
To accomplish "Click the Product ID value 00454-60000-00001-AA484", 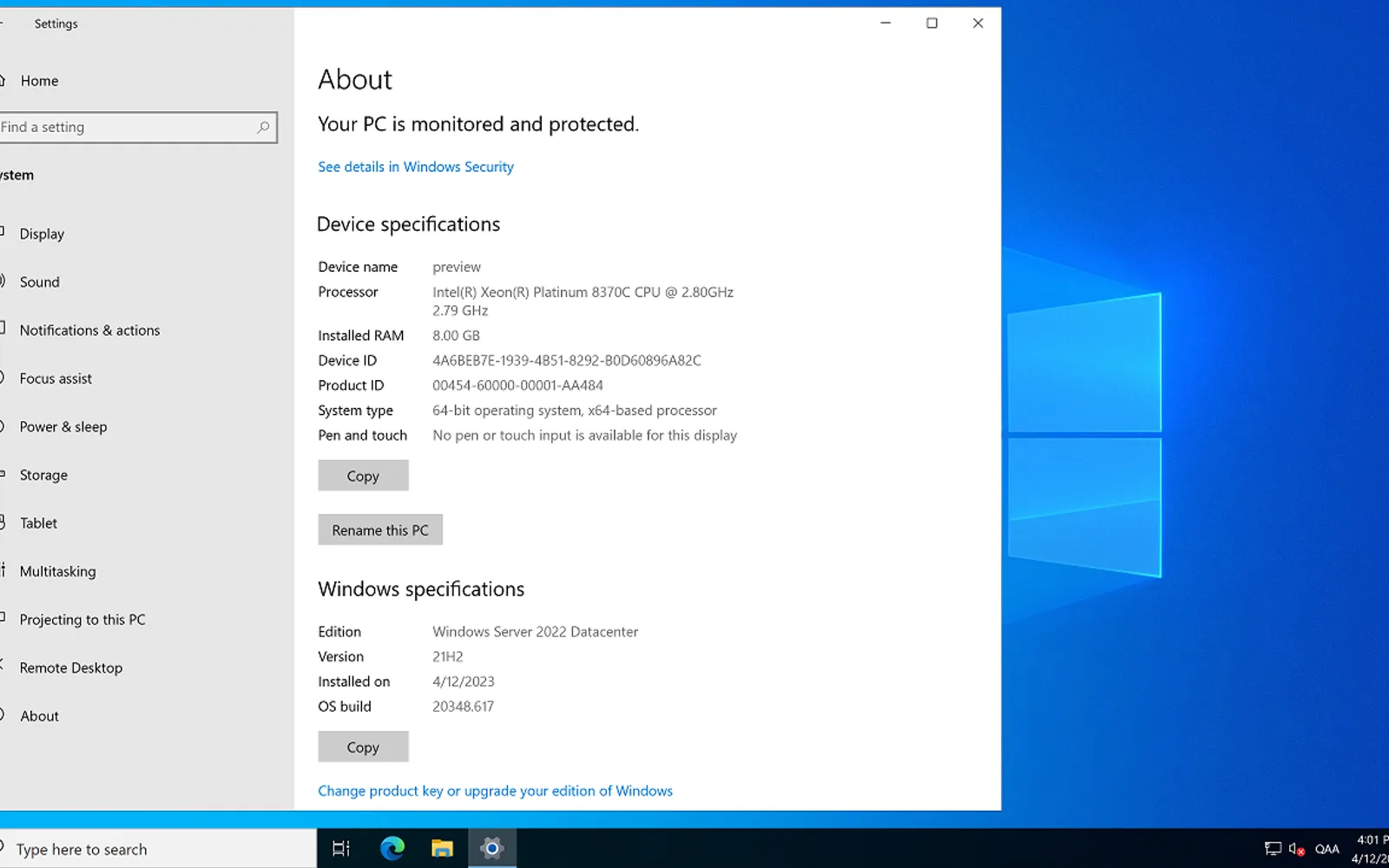I will pos(517,385).
